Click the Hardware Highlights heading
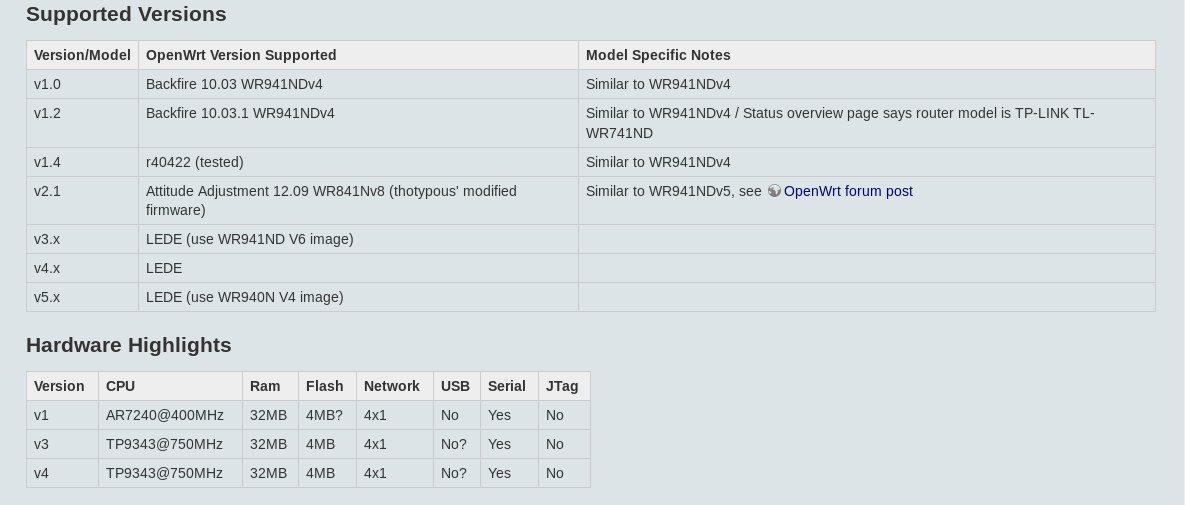1185x505 pixels. point(128,345)
